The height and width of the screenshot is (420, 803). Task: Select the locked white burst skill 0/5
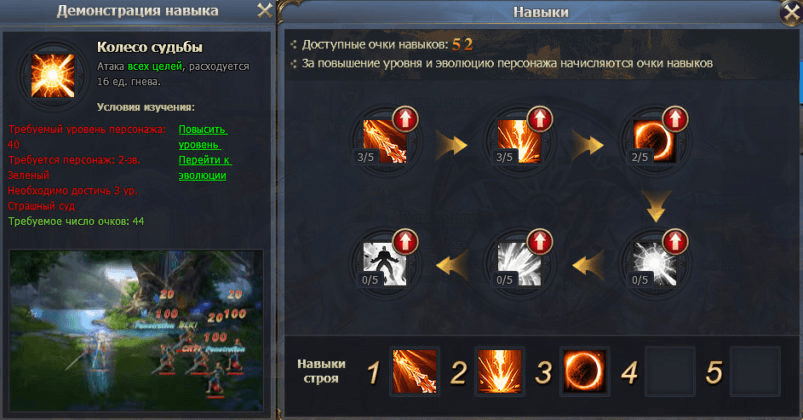[x=655, y=264]
